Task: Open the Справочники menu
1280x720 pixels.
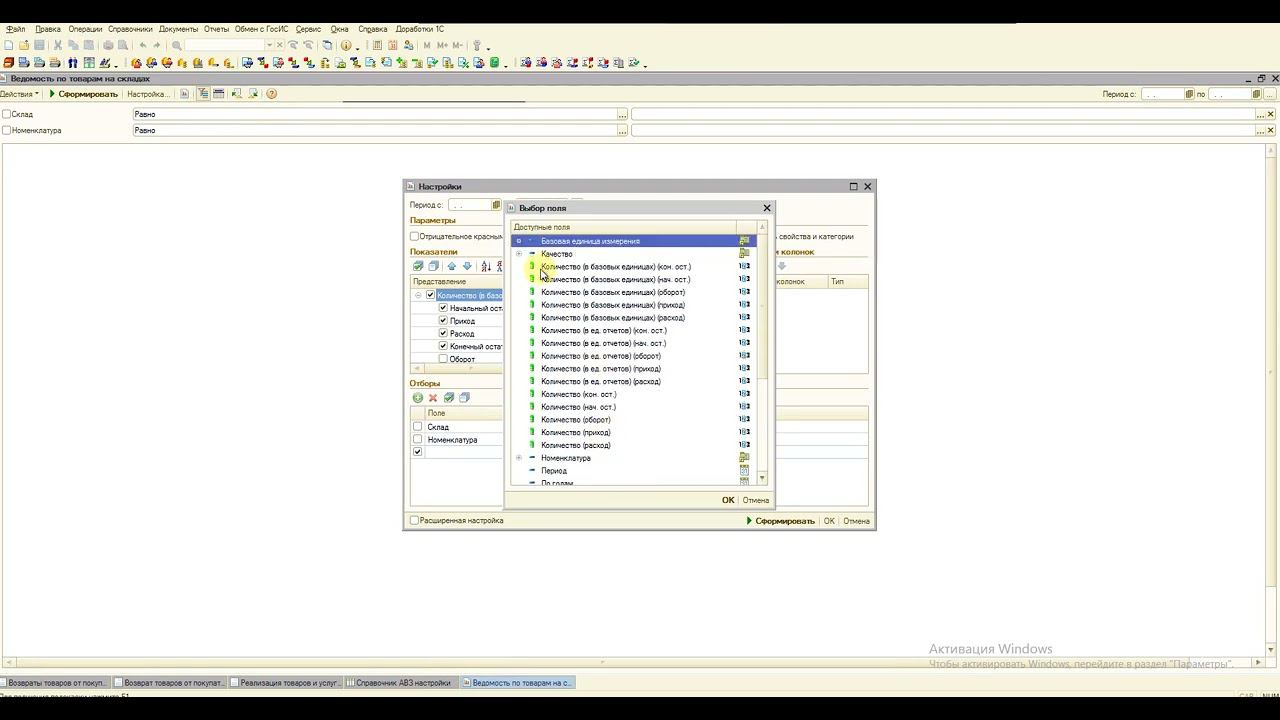Action: pos(130,29)
